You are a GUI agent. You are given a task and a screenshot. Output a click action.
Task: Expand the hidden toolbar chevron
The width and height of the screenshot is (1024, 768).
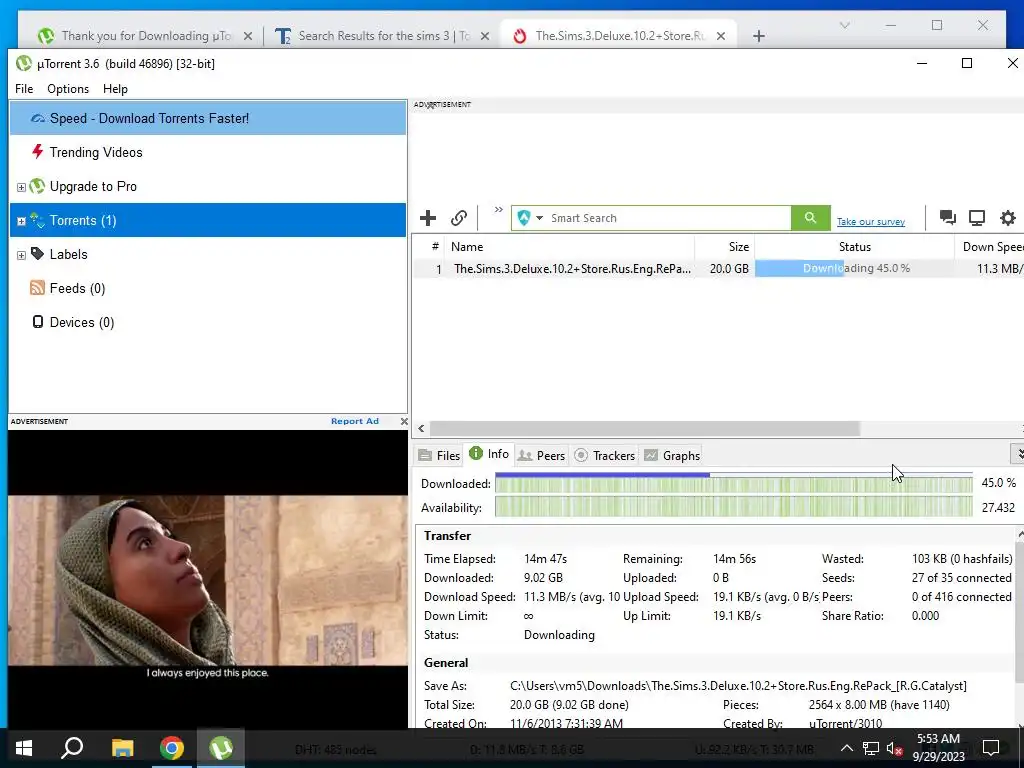[498, 210]
